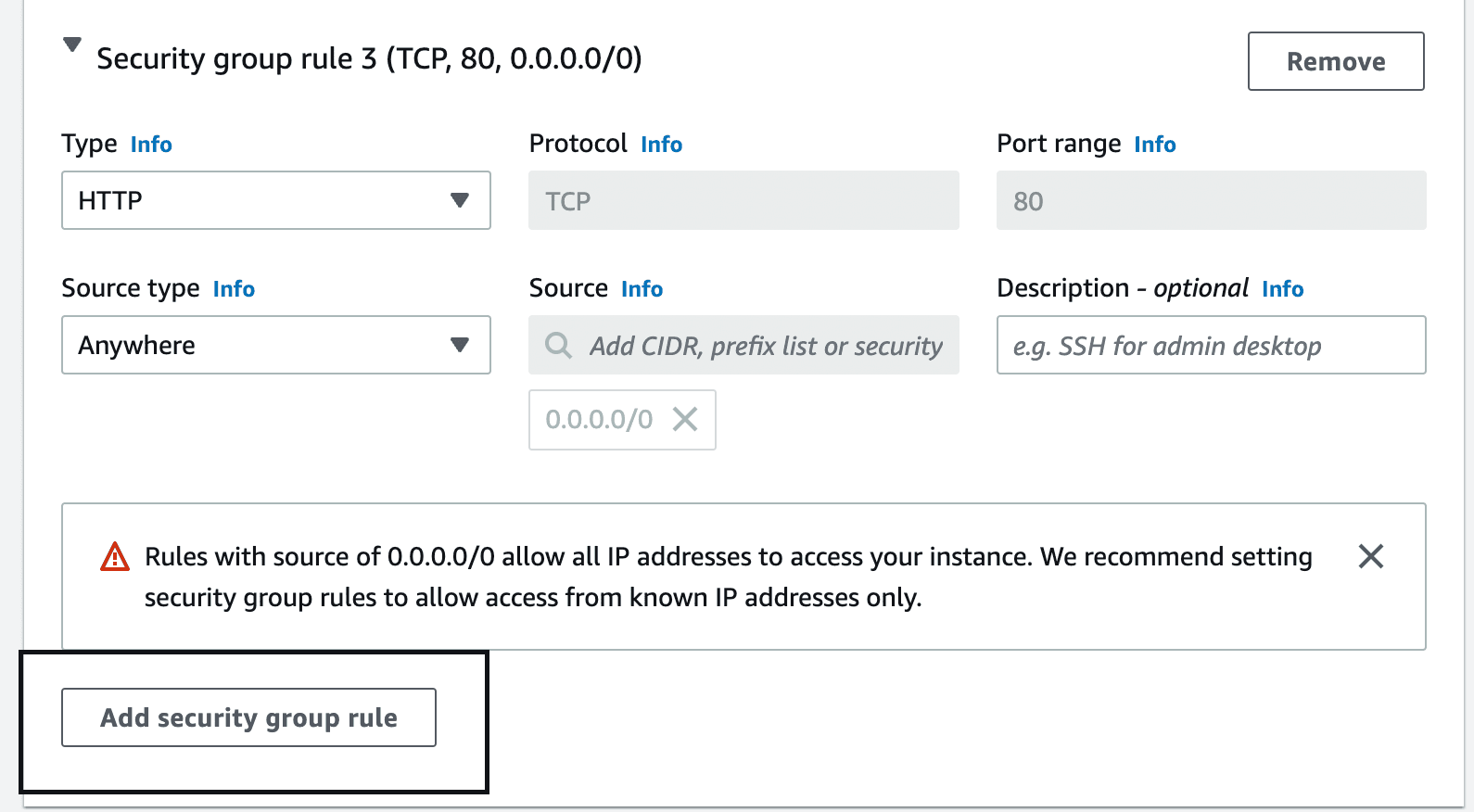Click the warning triangle icon in the alert
1474x812 pixels.
click(115, 556)
